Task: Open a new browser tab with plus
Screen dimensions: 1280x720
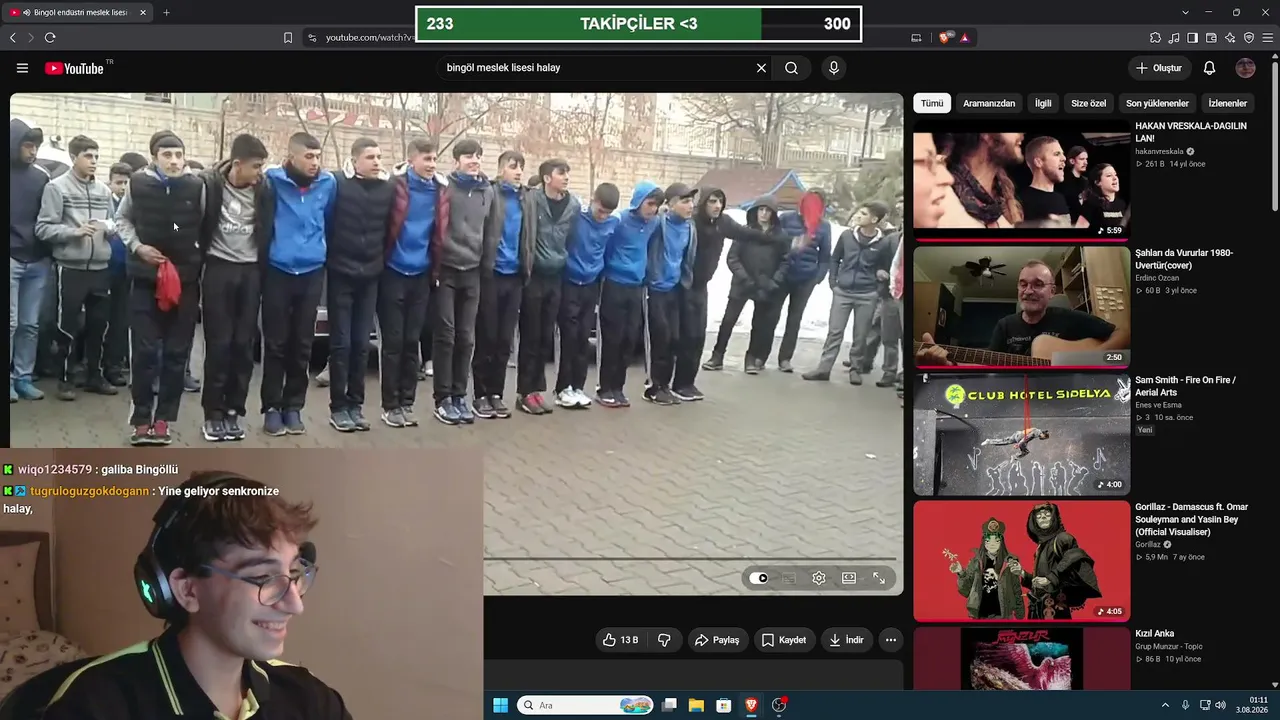Action: tap(166, 12)
